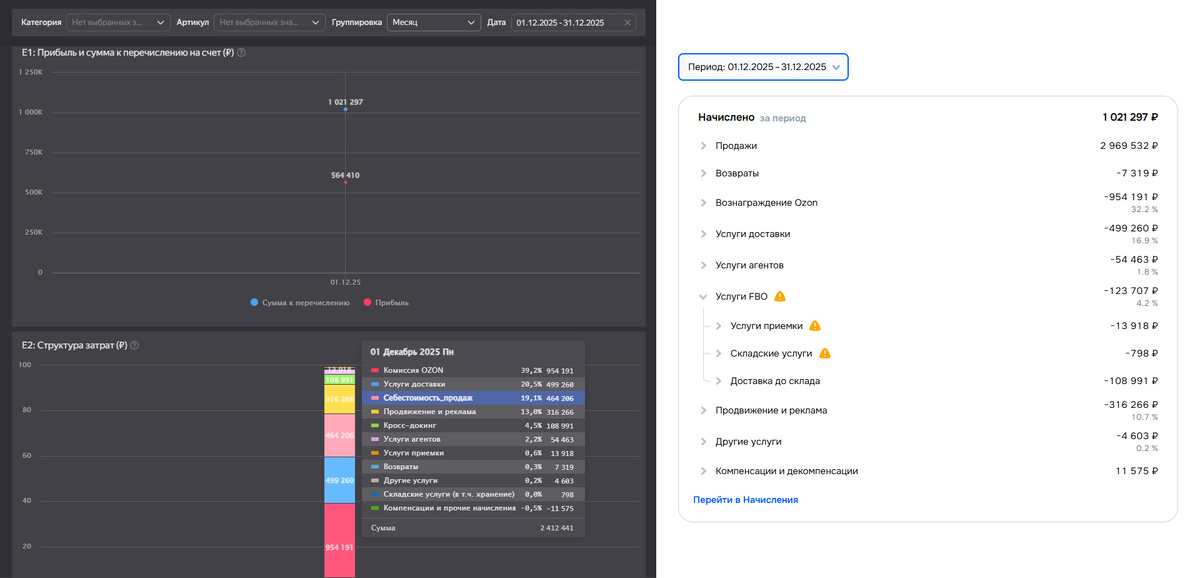Click the Сумма 2 412 441 tooltip total
This screenshot has width=1200, height=578.
[474, 528]
